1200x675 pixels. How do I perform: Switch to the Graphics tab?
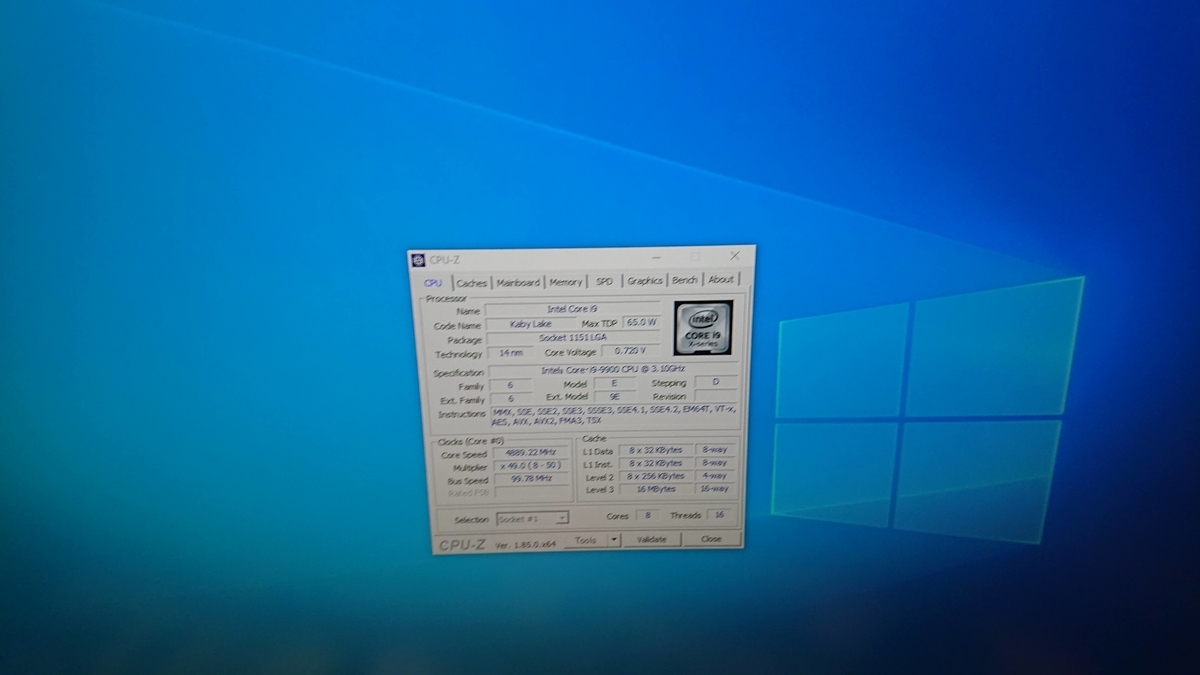645,281
